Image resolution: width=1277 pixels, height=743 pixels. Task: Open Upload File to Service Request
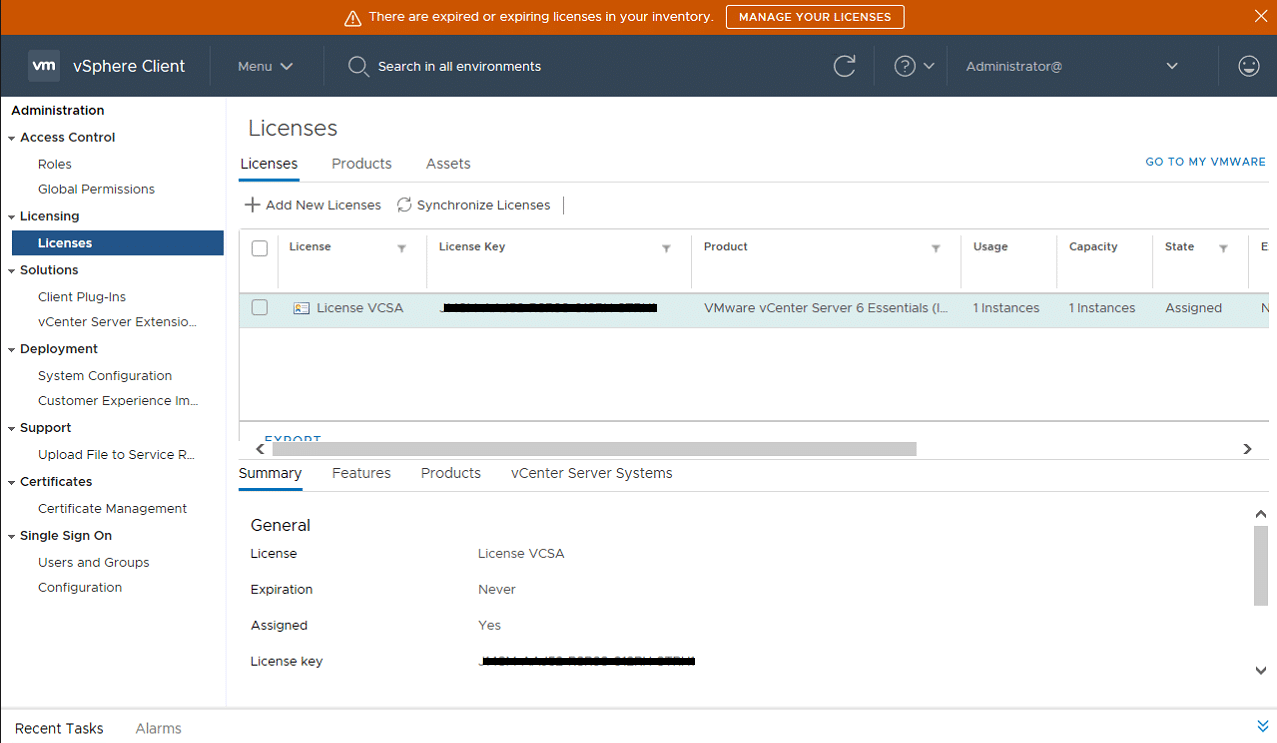pyautogui.click(x=116, y=455)
